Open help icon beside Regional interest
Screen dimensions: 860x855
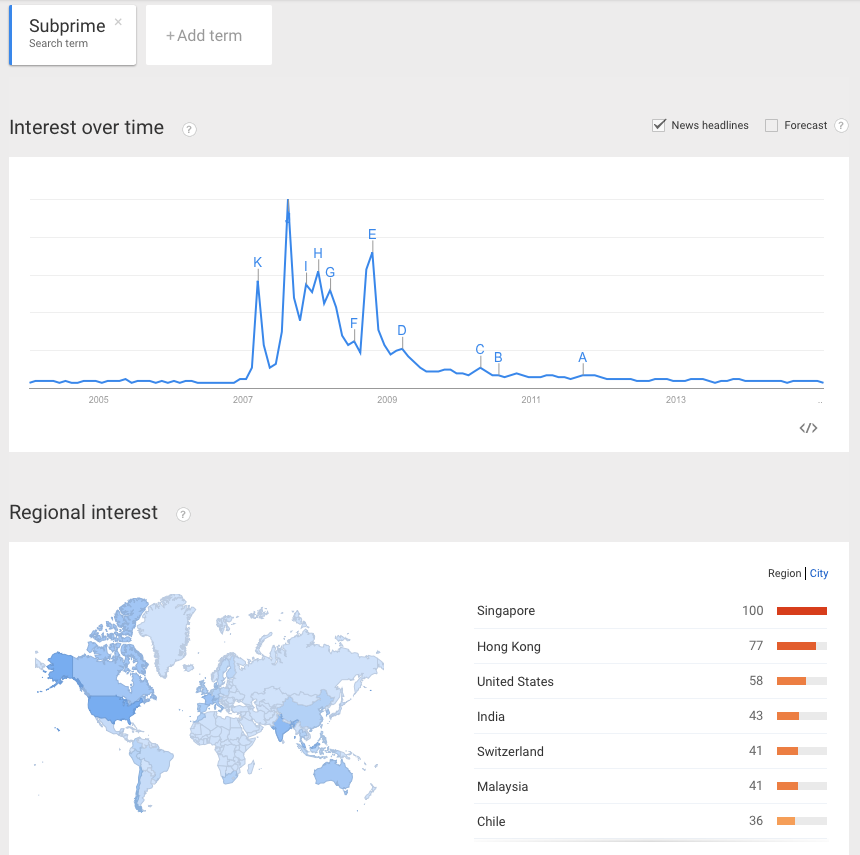pos(183,514)
